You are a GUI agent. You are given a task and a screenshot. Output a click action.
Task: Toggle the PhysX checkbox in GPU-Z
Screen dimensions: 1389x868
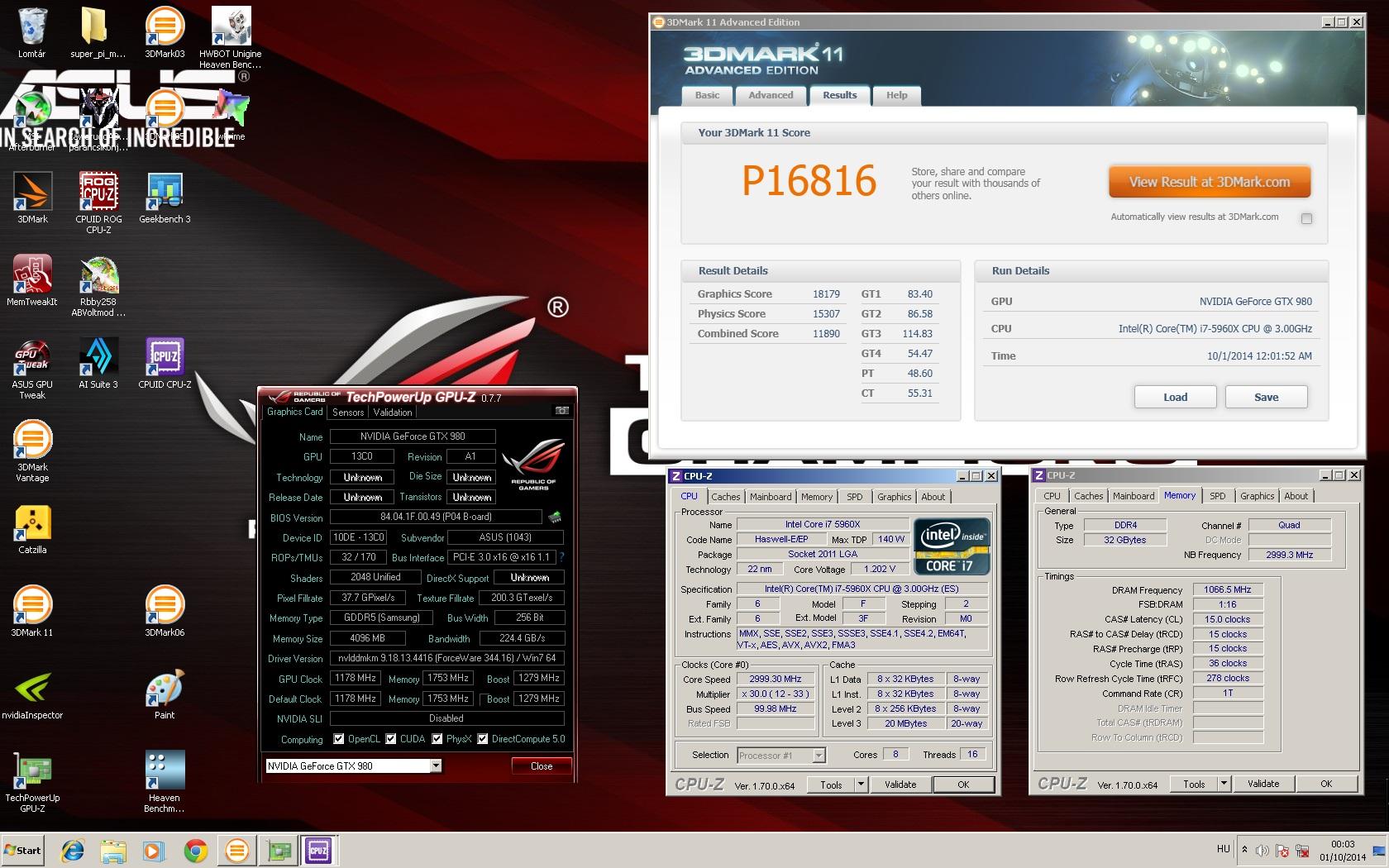click(x=437, y=739)
